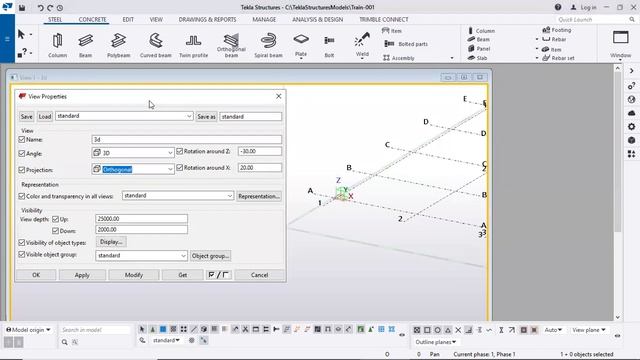Open the Window ribbon menu
Screen dimensions: 640x360
pyautogui.click(x=620, y=45)
